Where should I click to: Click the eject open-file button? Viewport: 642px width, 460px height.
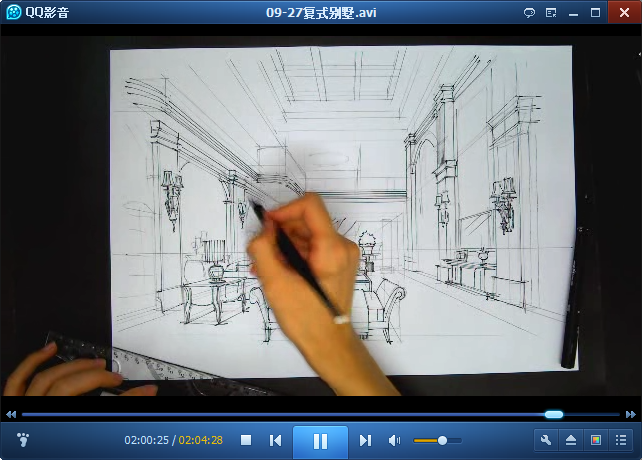coord(571,440)
